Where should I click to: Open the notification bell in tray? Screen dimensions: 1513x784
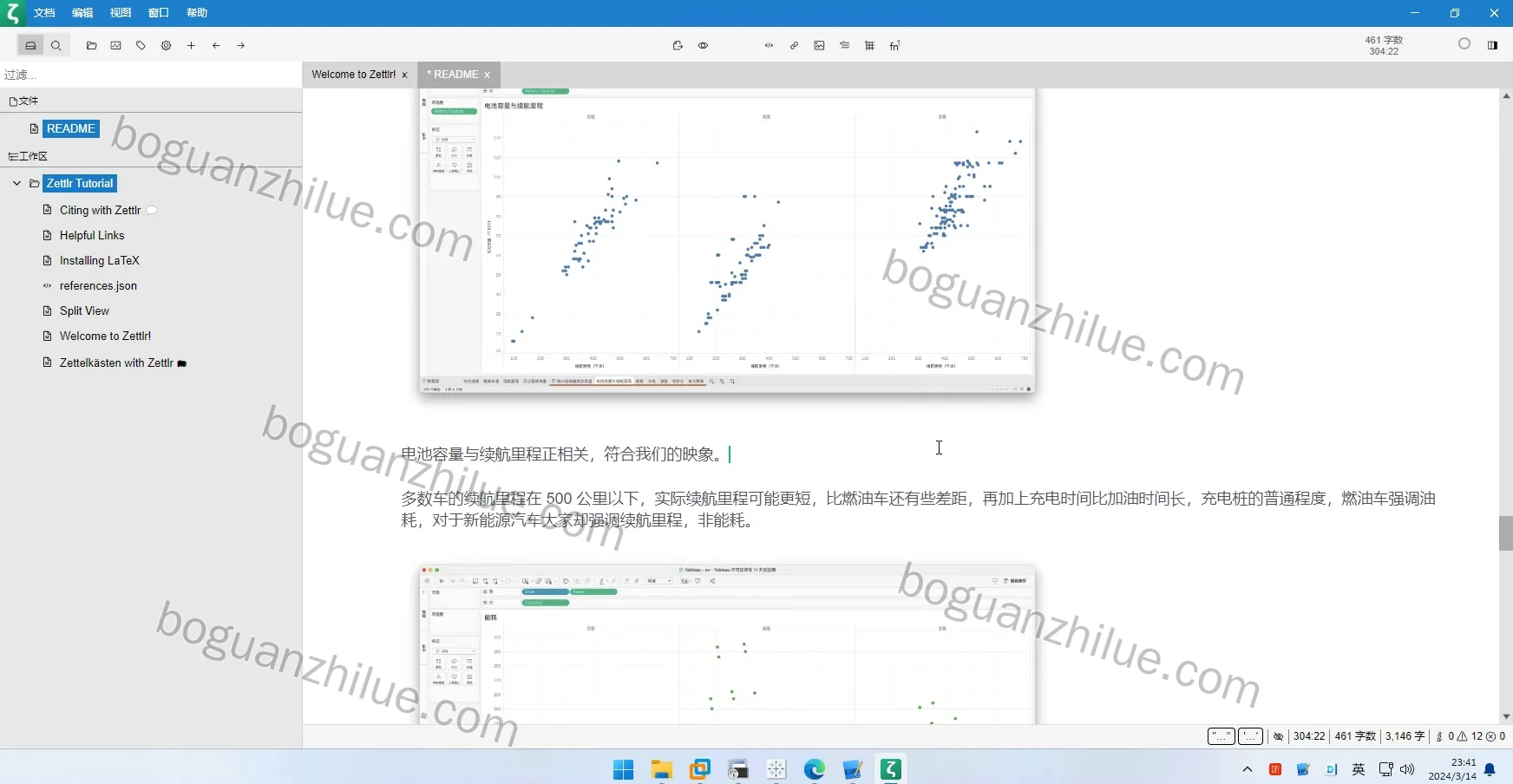click(1490, 769)
